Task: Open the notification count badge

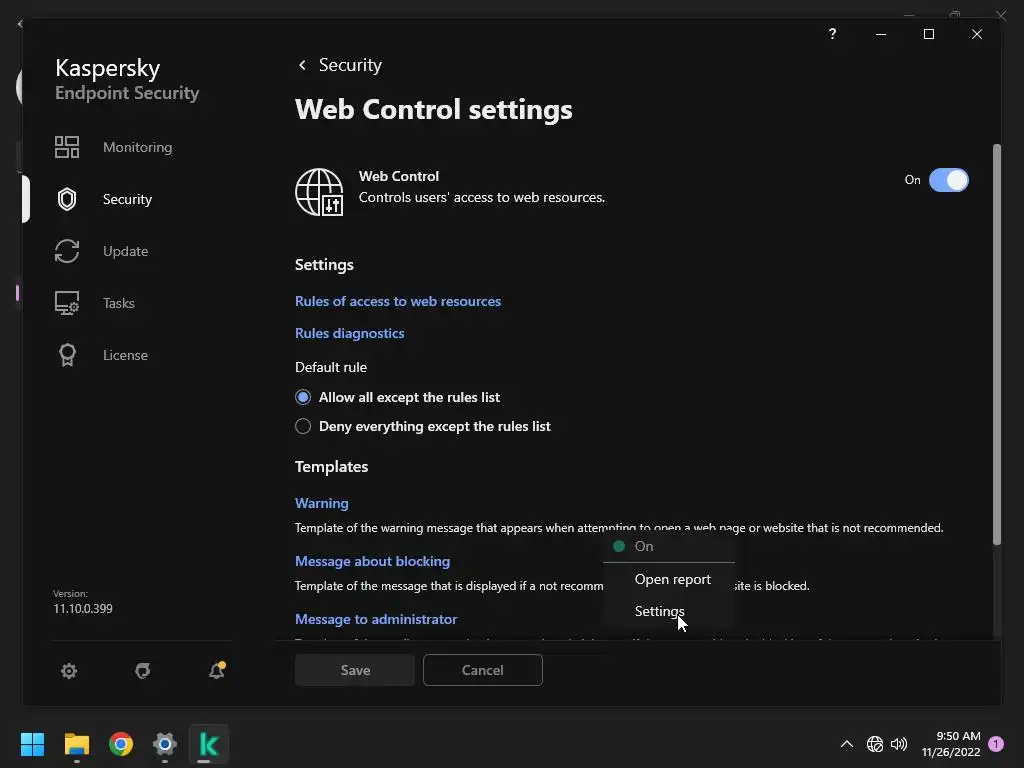Action: pyautogui.click(x=996, y=744)
